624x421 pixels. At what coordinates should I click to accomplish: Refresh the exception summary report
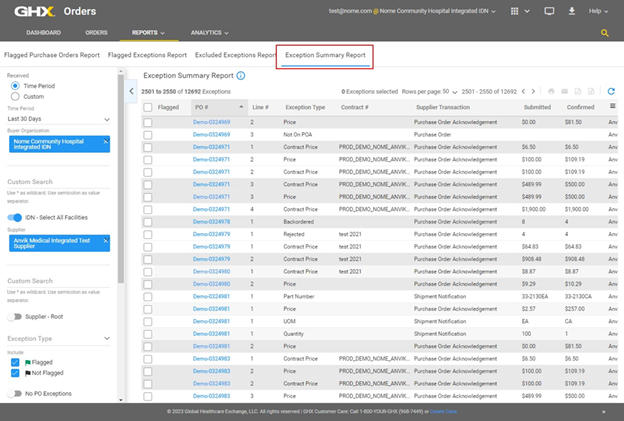click(x=611, y=91)
